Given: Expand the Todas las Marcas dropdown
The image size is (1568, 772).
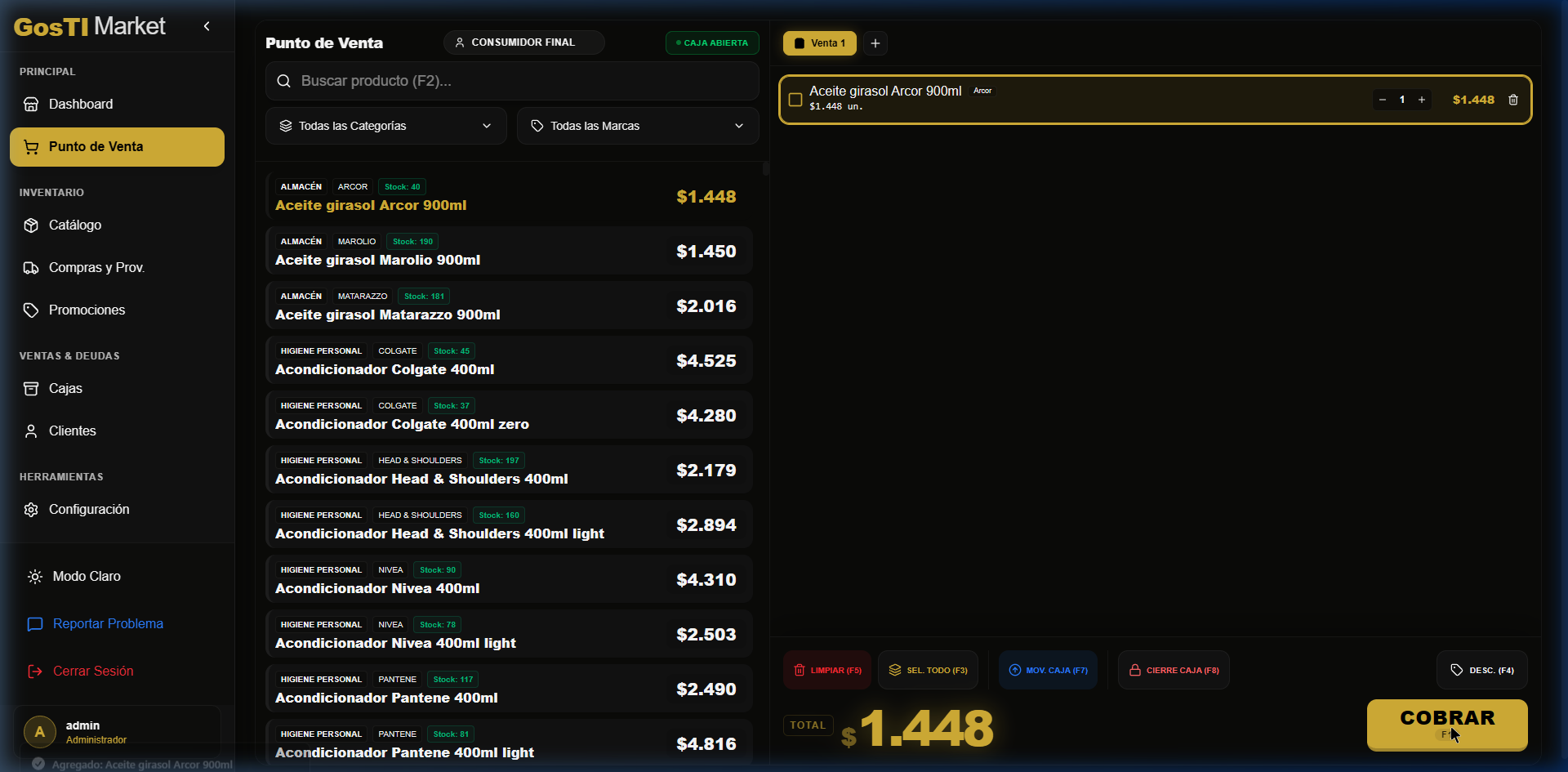Looking at the screenshot, I should coord(638,126).
